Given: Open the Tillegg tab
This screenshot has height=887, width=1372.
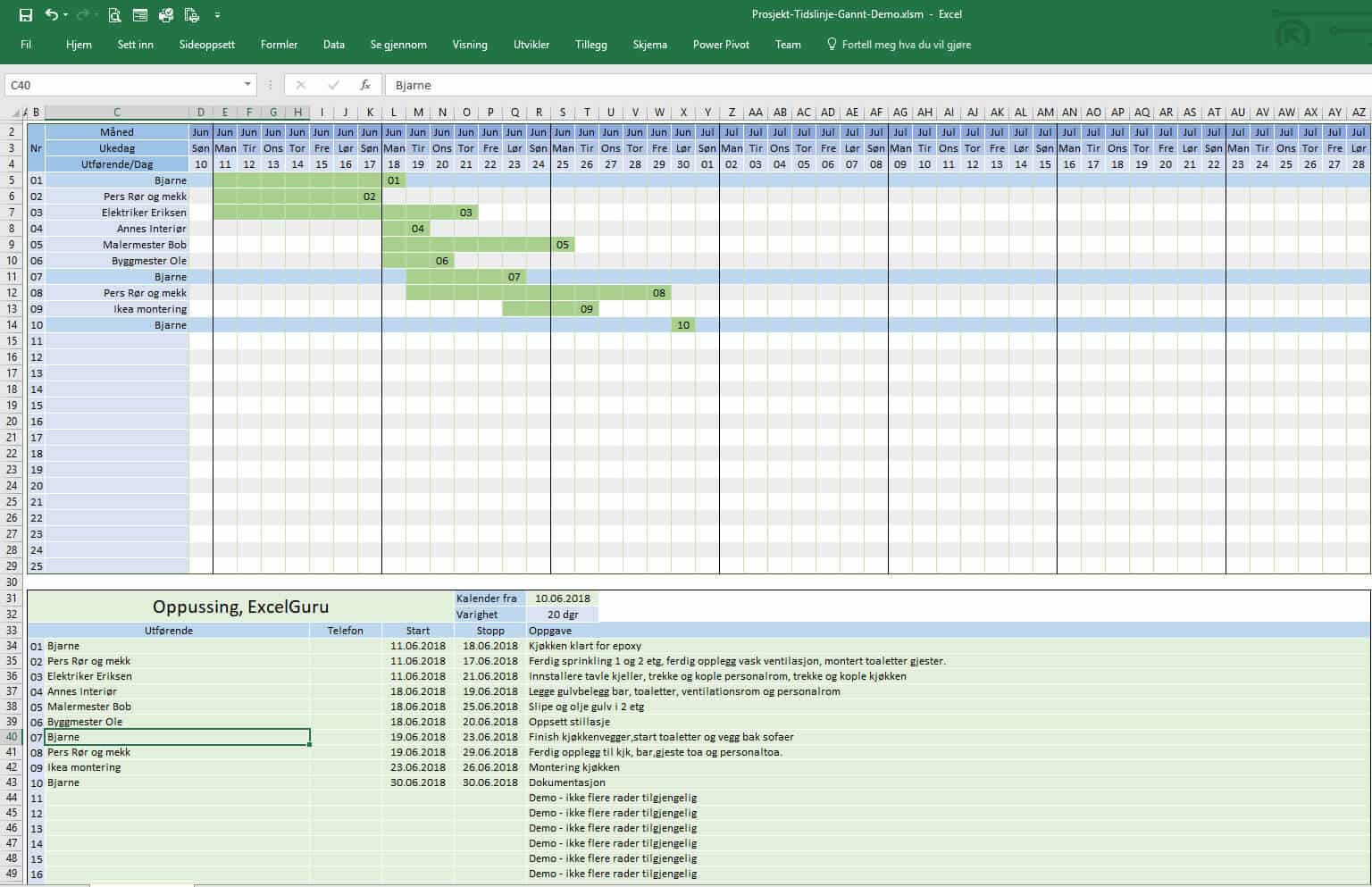Looking at the screenshot, I should (591, 45).
